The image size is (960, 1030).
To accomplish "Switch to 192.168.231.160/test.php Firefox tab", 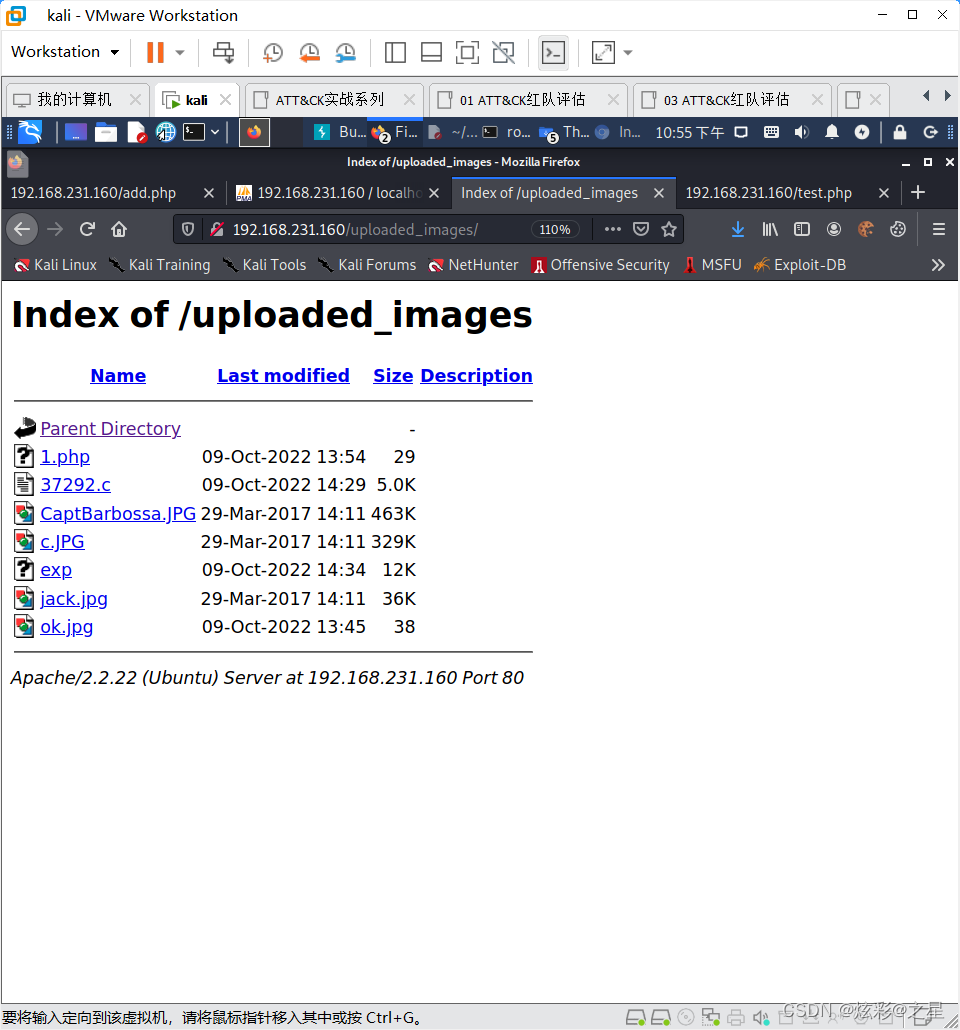I will point(768,193).
